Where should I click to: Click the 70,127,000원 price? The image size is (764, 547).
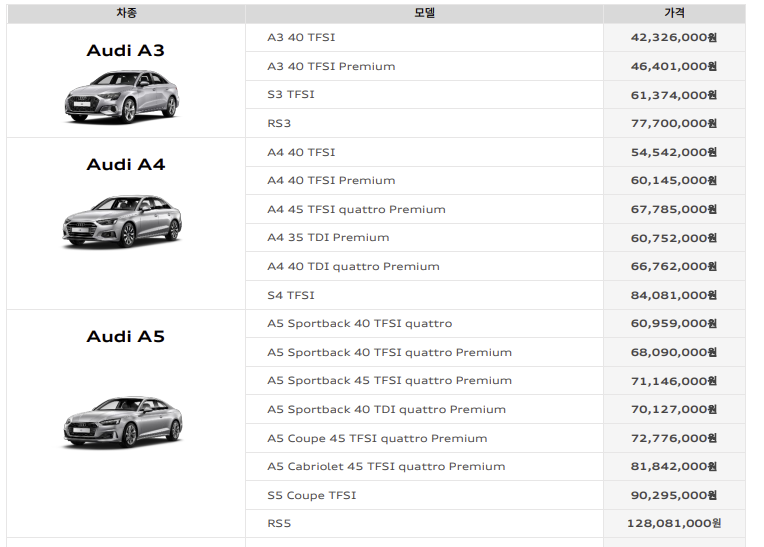pos(674,409)
